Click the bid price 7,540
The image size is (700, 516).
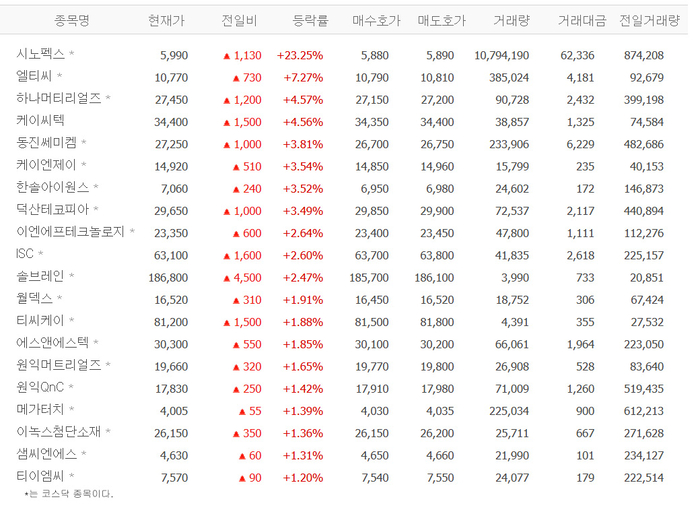(375, 478)
